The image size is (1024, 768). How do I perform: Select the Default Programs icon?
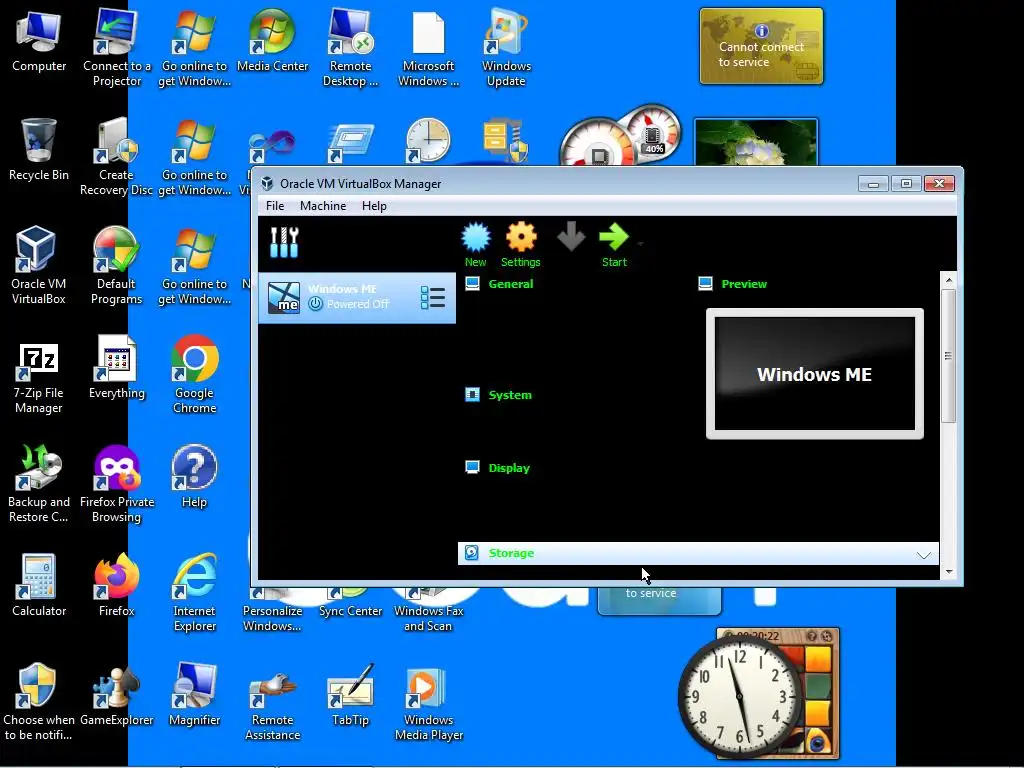[x=116, y=265]
